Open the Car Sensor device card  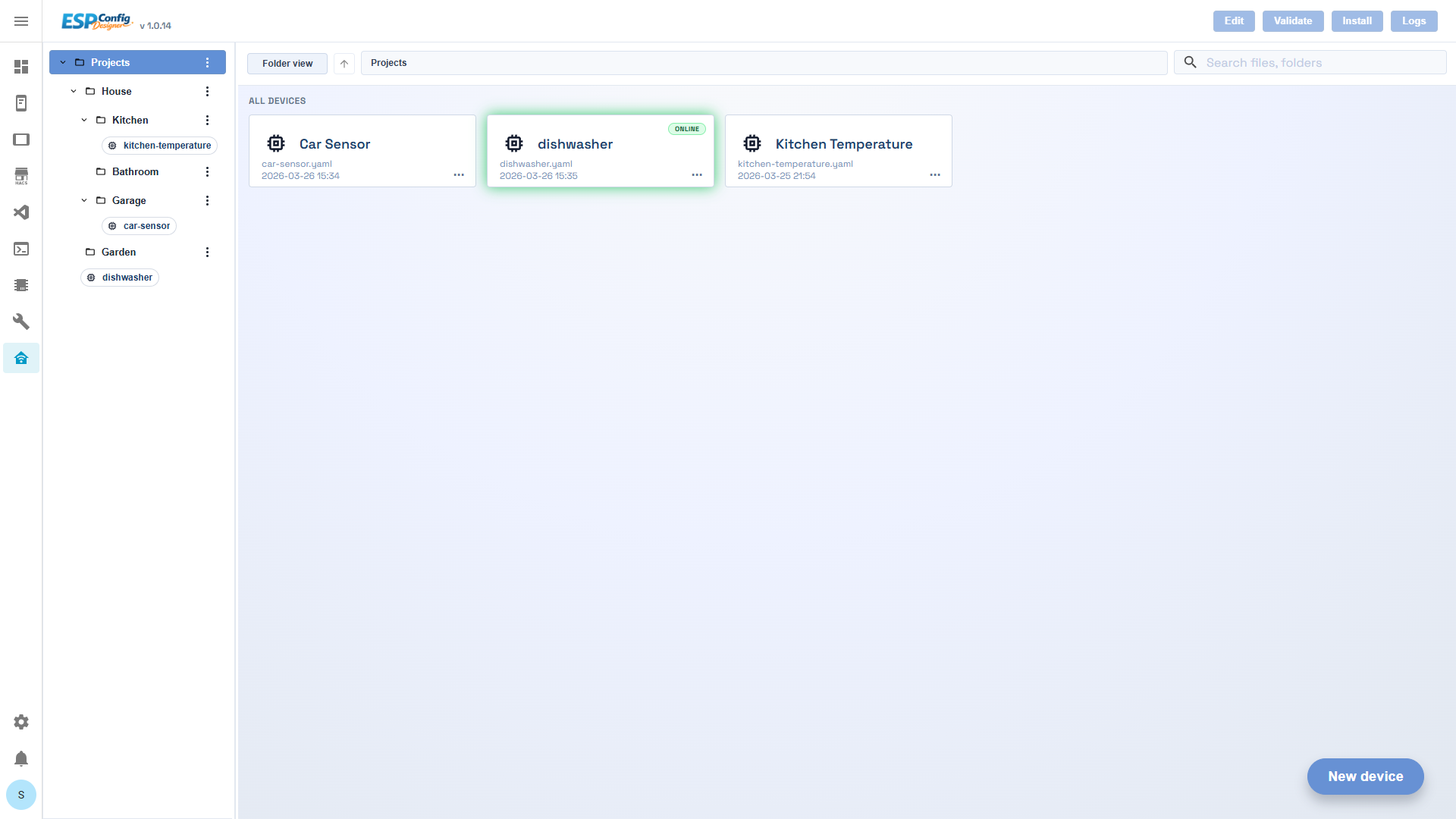[x=362, y=151]
